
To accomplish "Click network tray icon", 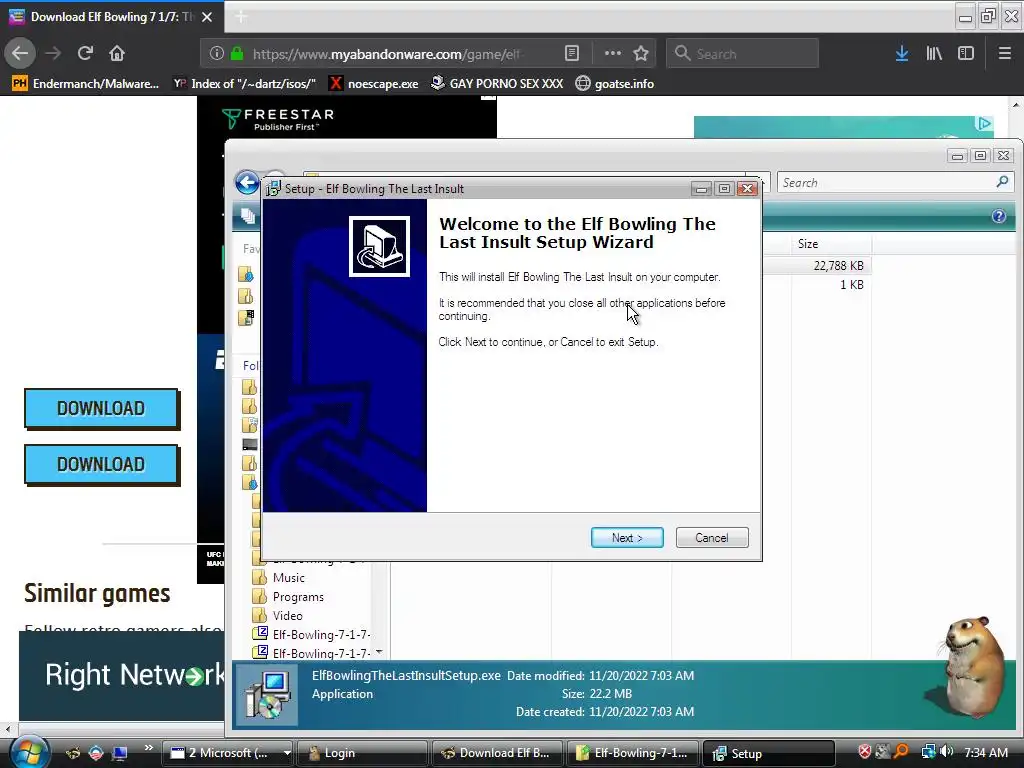I will 928,752.
